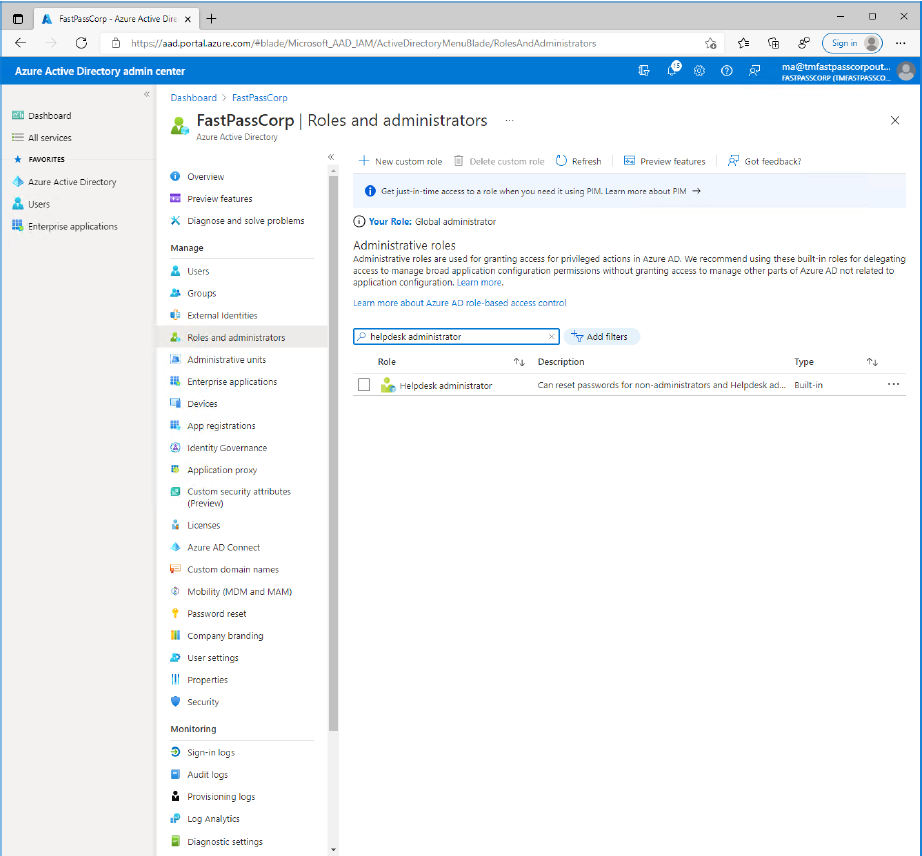Click the notifications bell icon
This screenshot has height=856, width=922.
(x=672, y=71)
